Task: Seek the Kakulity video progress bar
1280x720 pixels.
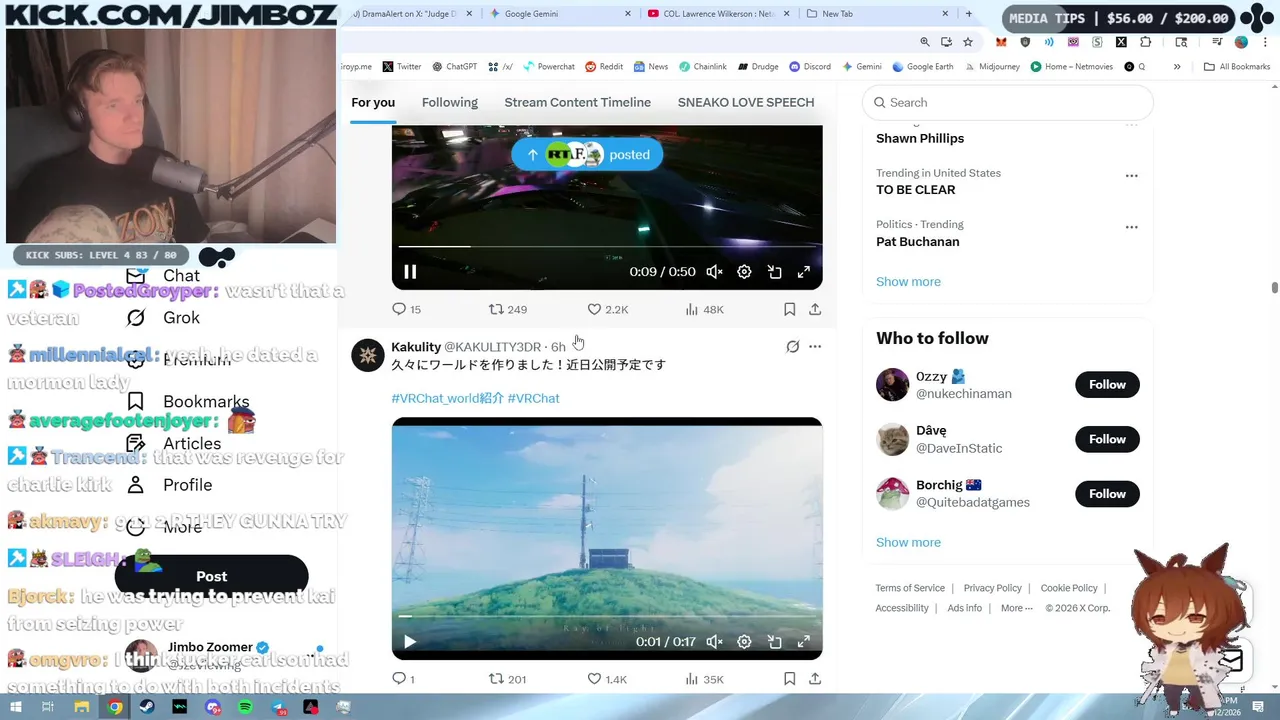Action: tap(607, 616)
